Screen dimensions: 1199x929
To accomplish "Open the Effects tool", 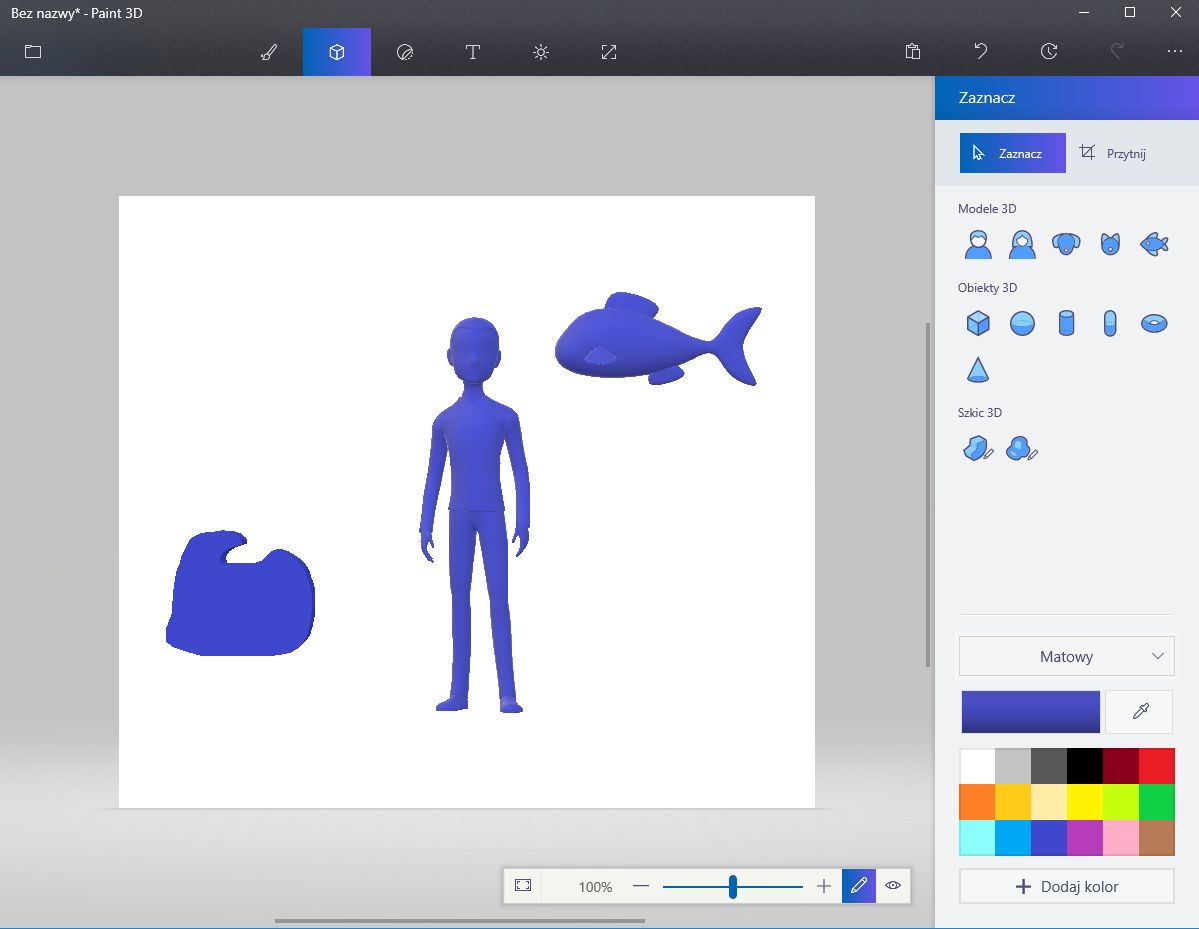I will (541, 52).
